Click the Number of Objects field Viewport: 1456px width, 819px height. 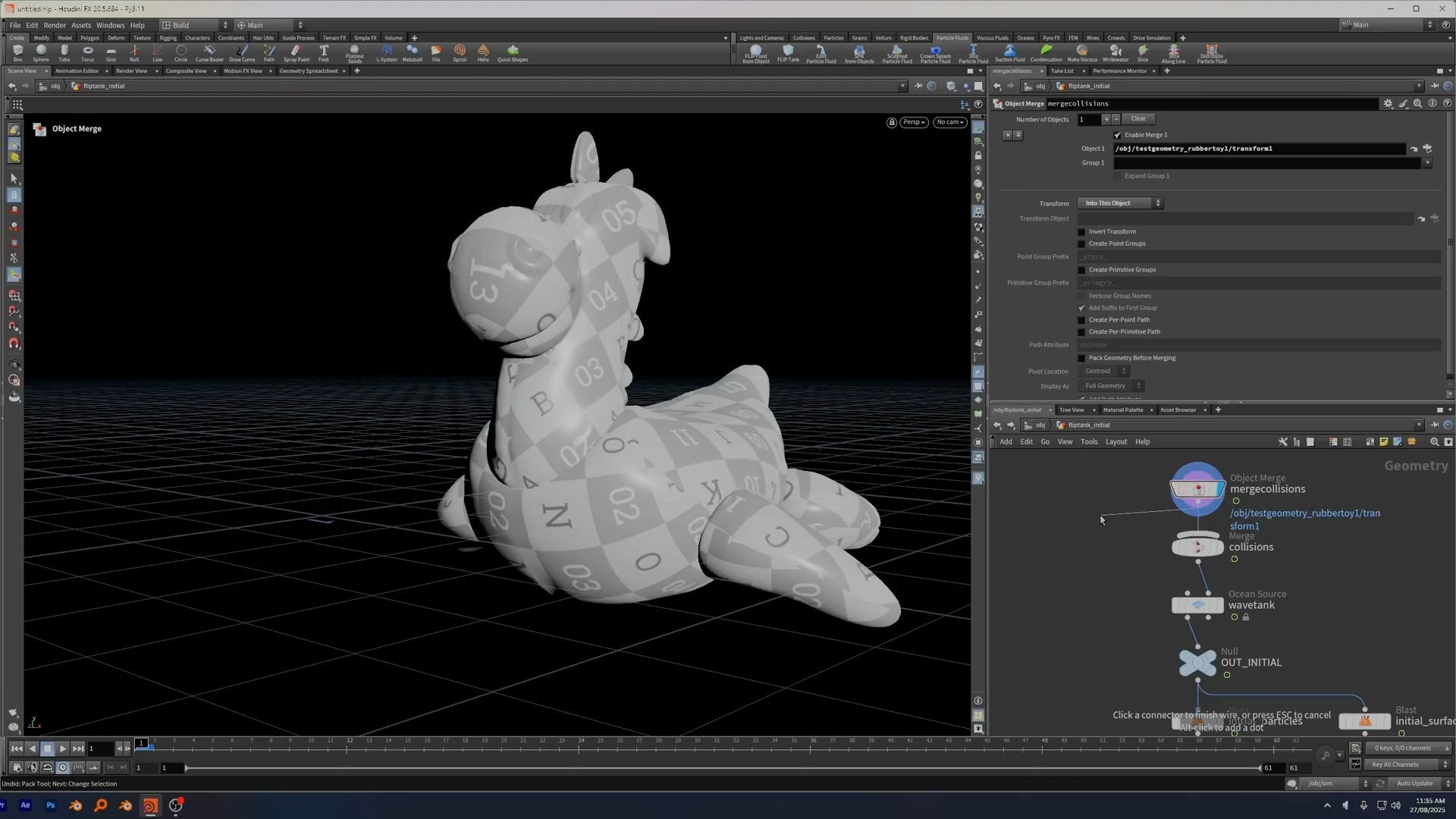(1089, 119)
